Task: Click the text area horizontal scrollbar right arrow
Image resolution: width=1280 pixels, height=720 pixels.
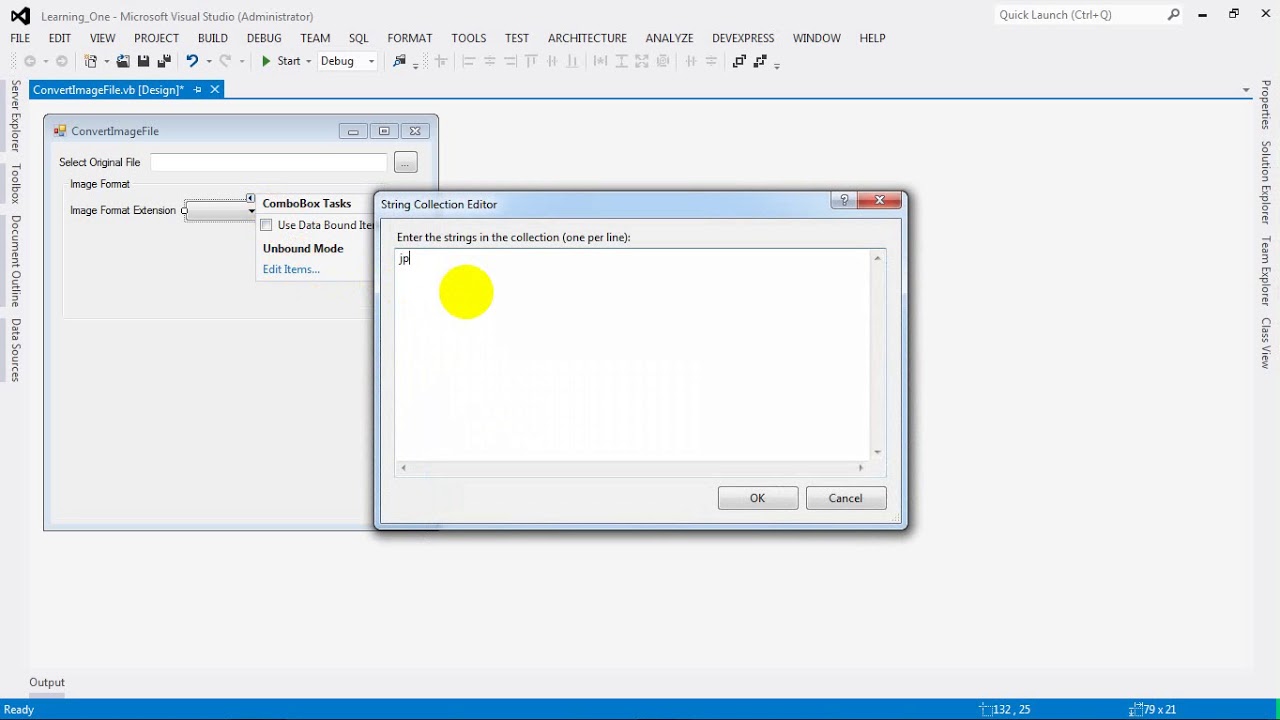Action: tap(861, 467)
